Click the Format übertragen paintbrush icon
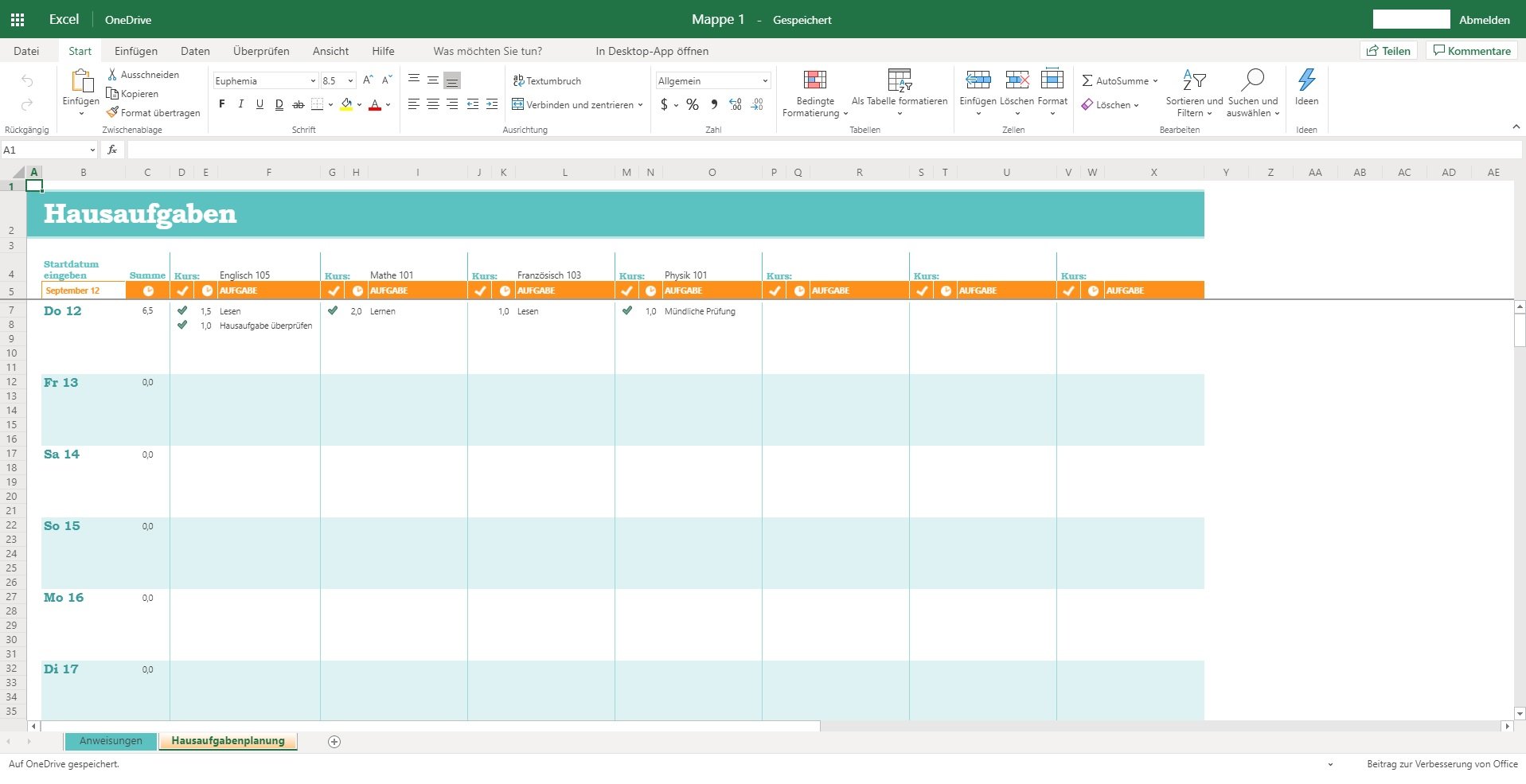This screenshot has height=784, width=1526. click(112, 112)
